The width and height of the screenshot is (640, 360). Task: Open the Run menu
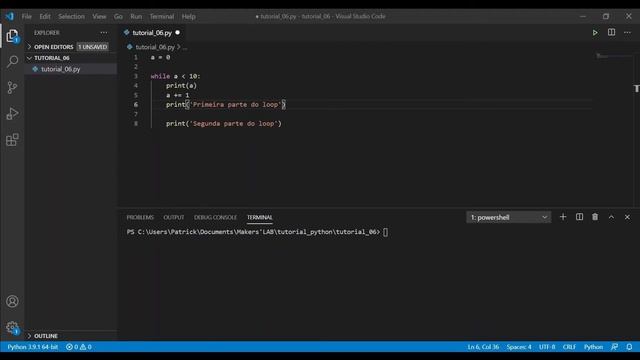136,16
